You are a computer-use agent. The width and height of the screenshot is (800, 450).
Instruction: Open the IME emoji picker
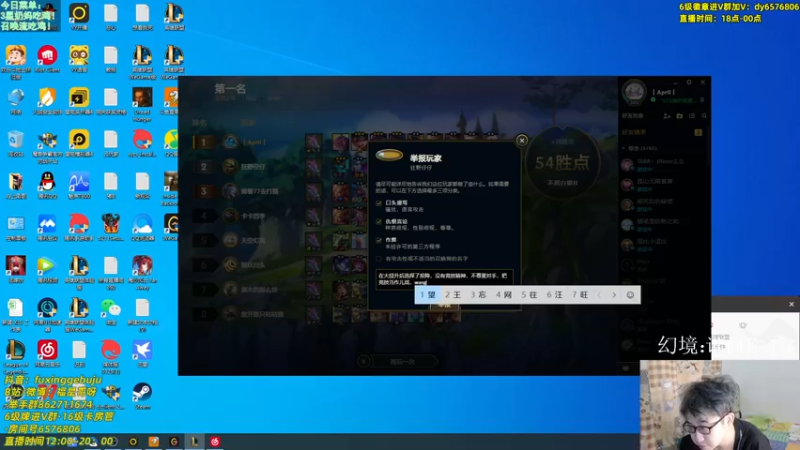[630, 295]
